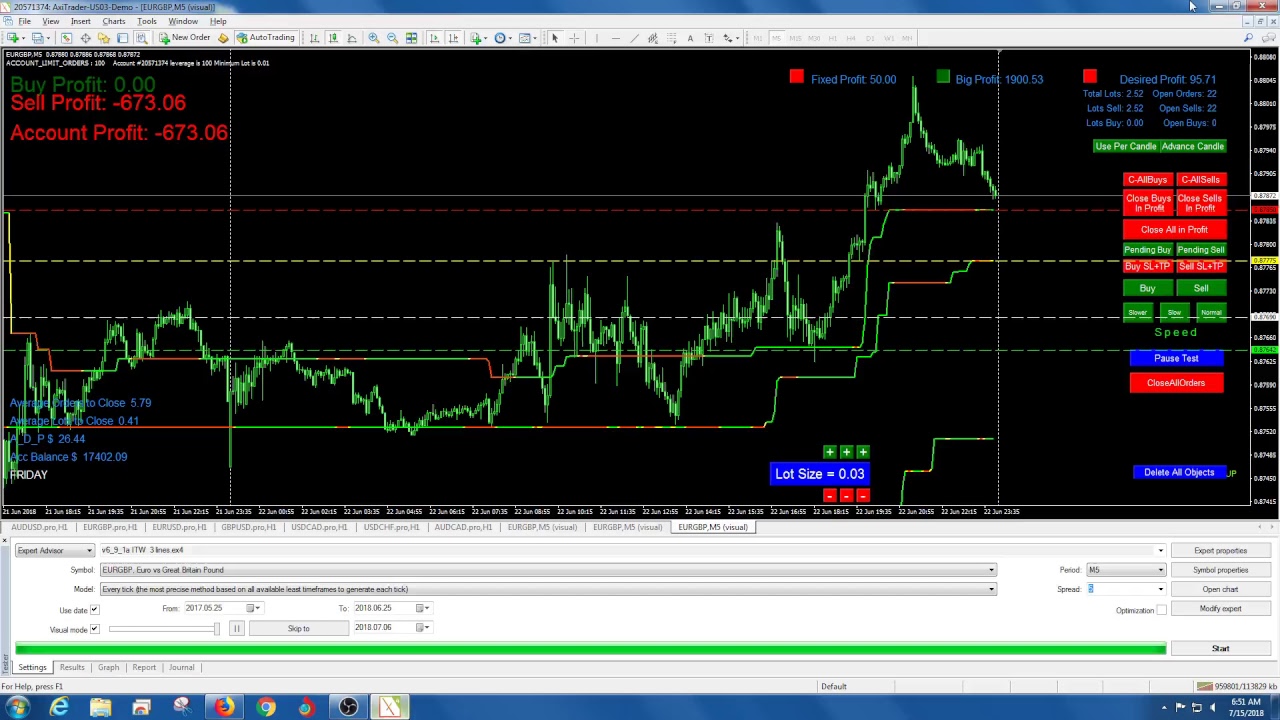The image size is (1280, 720).
Task: Toggle the red Fixed Profit square
Action: (796, 76)
